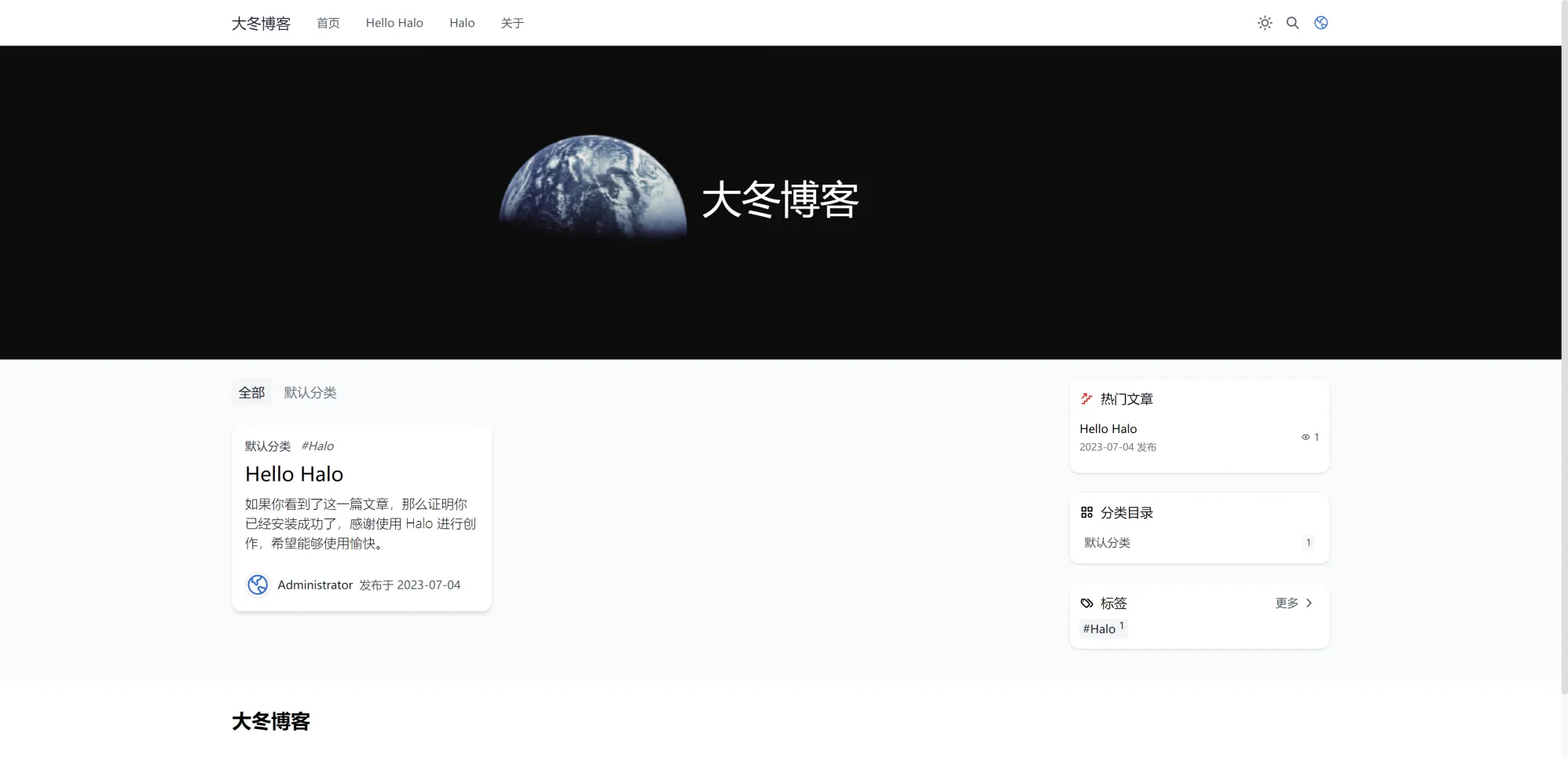Viewport: 1568px width, 759px height.
Task: Click the user avatar in the header
Action: pos(1321,23)
